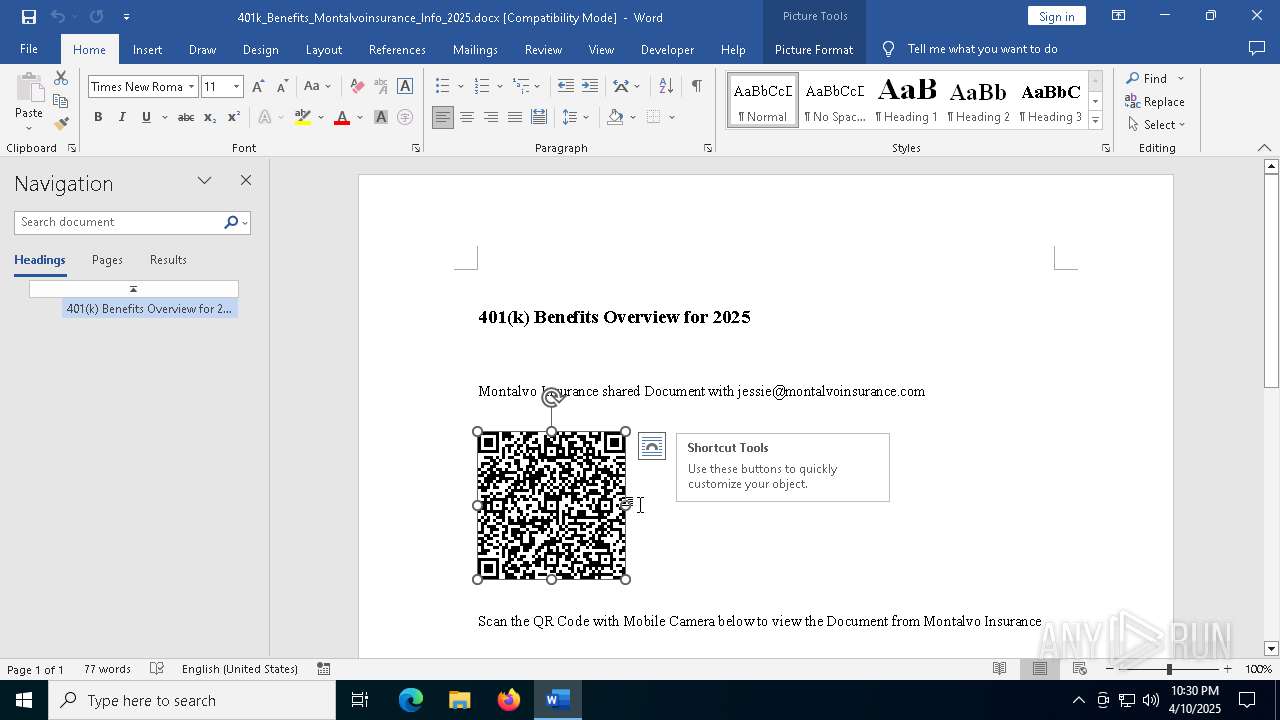Open Navigation pane task options arrow
The image size is (1280, 720).
click(204, 181)
